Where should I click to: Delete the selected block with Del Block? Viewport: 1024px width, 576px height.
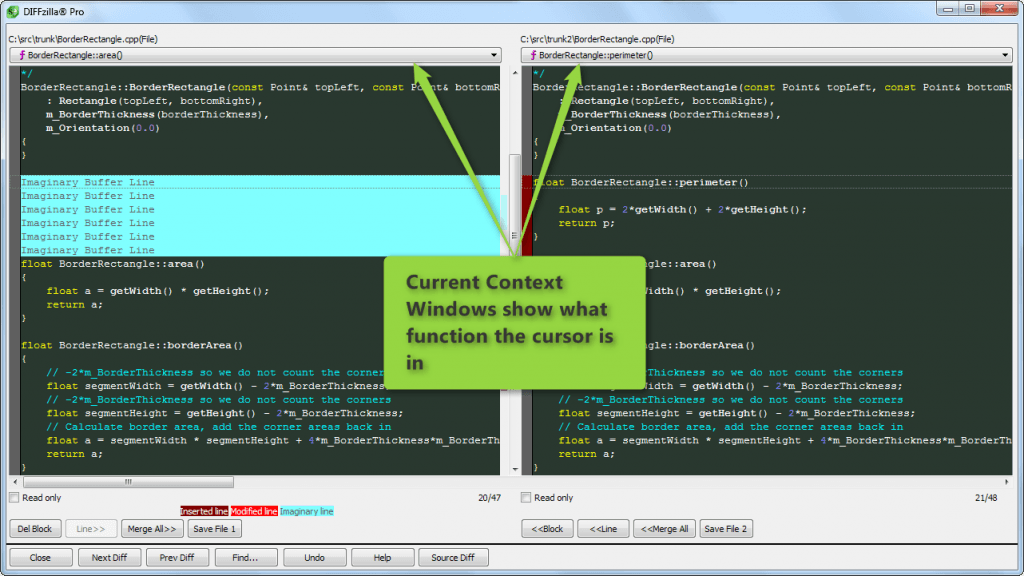coord(35,528)
